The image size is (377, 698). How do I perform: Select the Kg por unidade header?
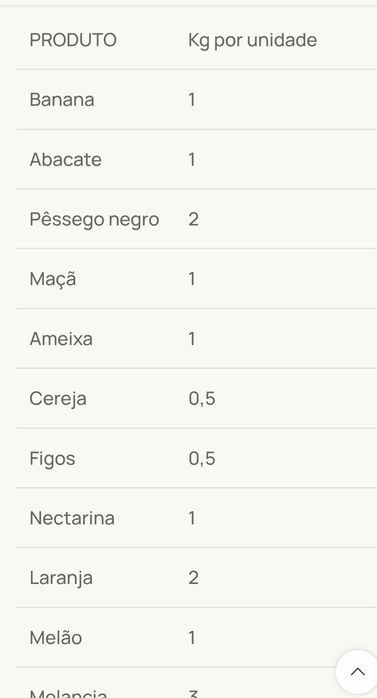(252, 40)
